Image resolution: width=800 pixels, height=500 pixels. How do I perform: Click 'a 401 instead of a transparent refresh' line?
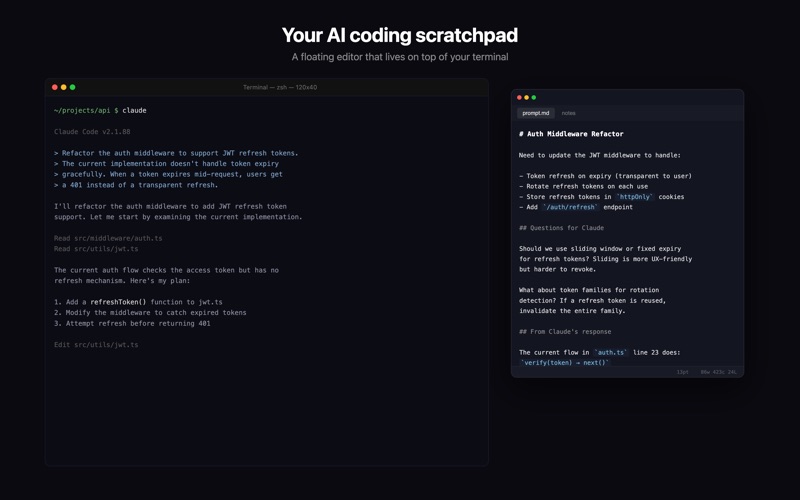point(136,185)
